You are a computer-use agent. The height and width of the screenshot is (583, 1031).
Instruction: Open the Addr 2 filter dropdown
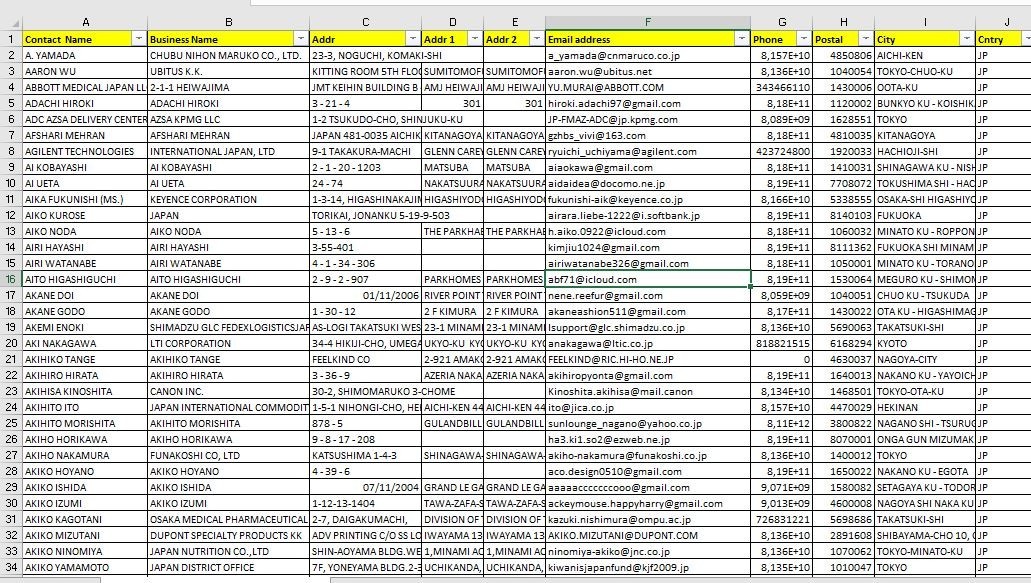pos(537,39)
